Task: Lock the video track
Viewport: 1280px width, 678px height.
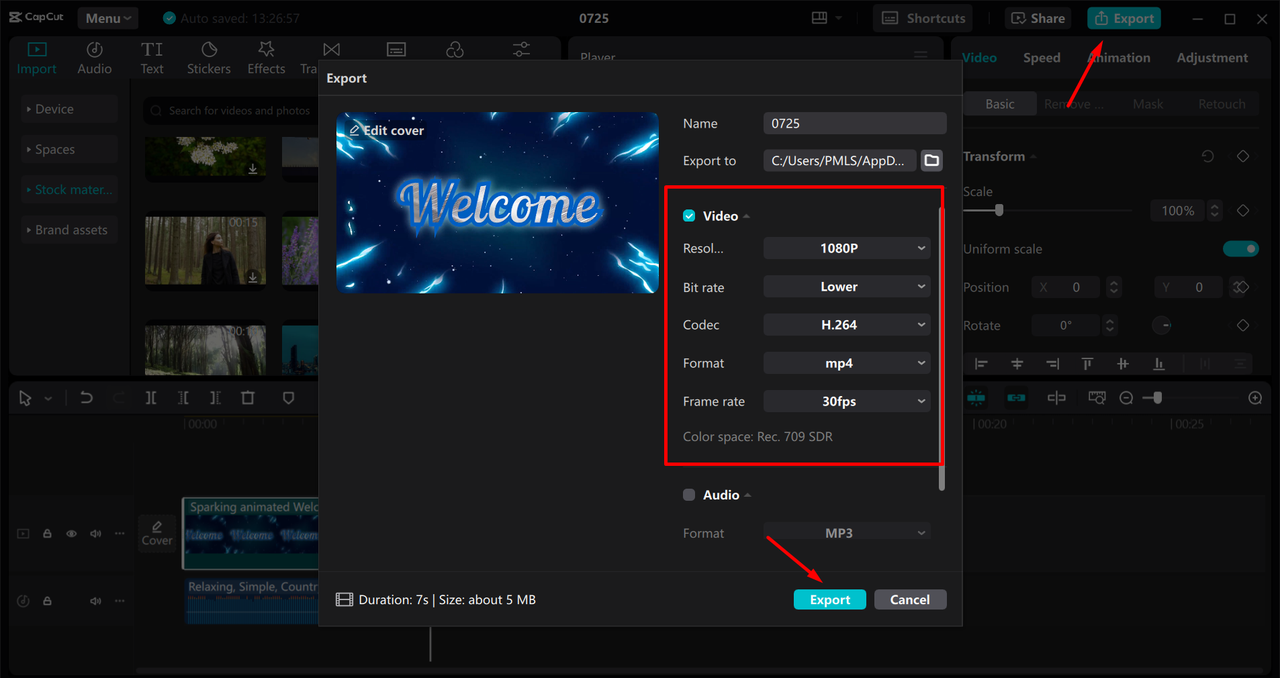Action: (x=47, y=534)
